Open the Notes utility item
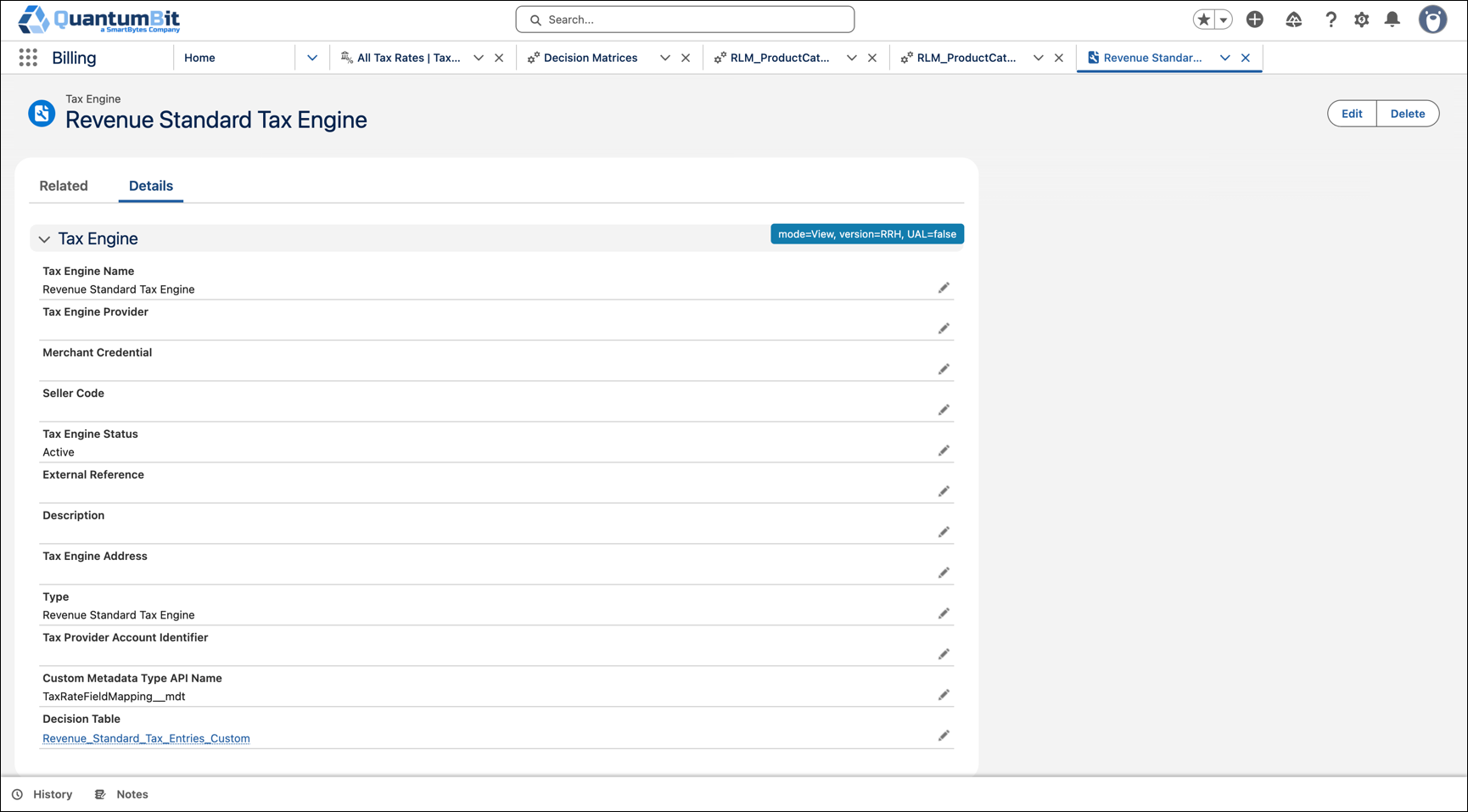Screen dimensions: 1468x812 121,794
